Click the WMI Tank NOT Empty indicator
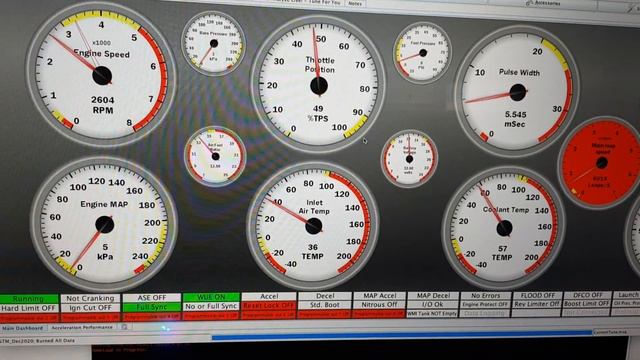640x360 pixels. point(433,313)
